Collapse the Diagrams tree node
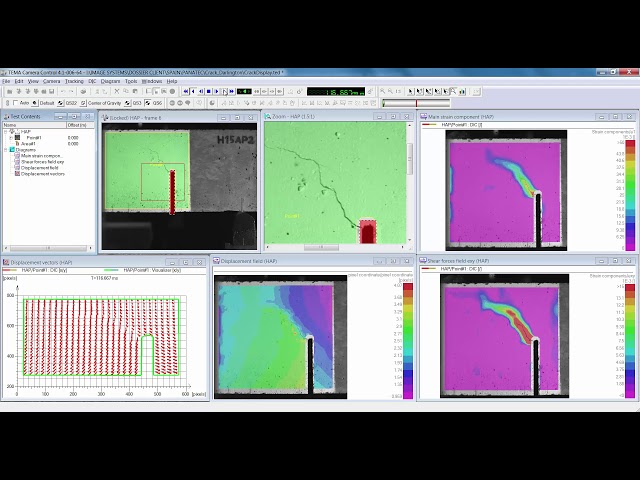 pos(6,150)
